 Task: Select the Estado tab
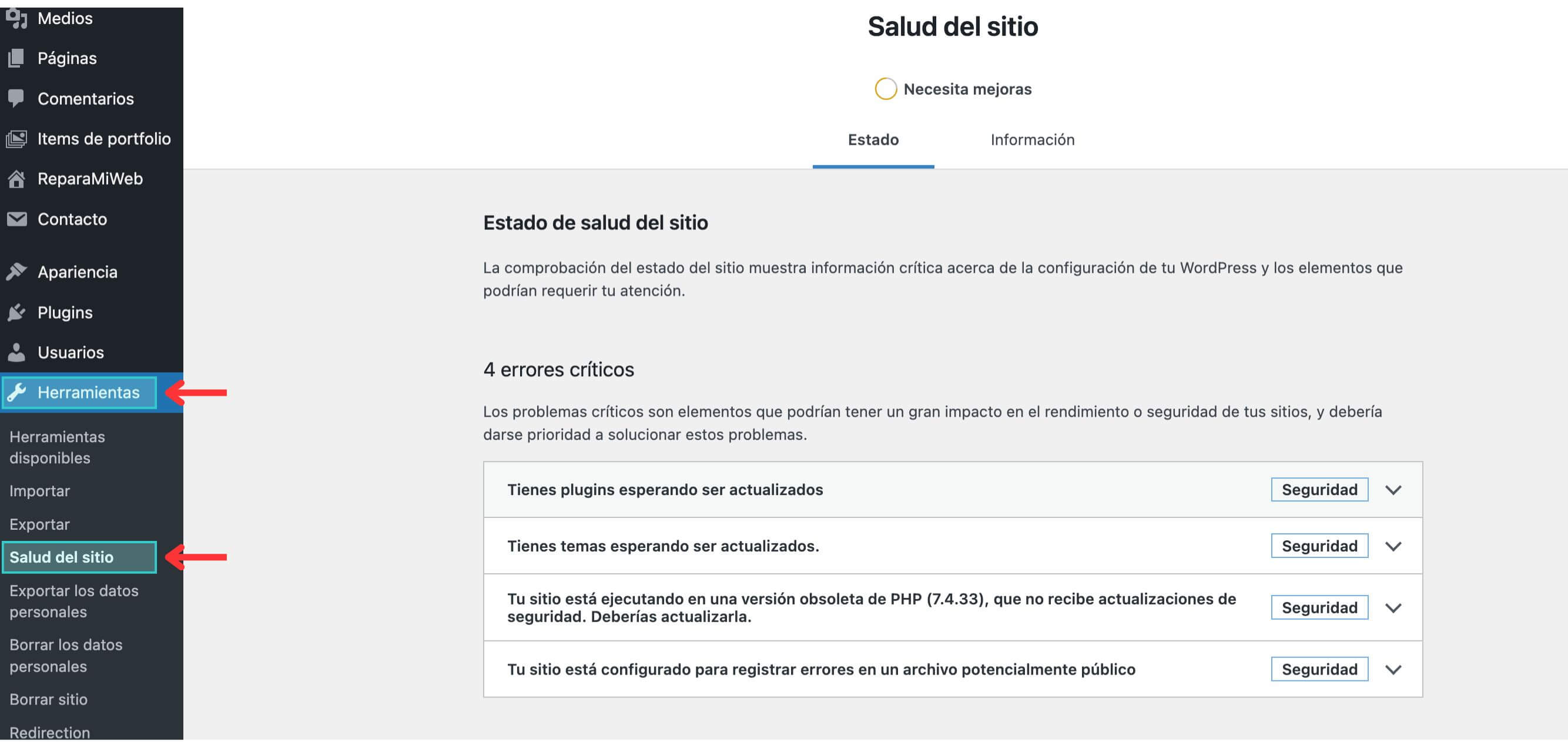click(873, 139)
